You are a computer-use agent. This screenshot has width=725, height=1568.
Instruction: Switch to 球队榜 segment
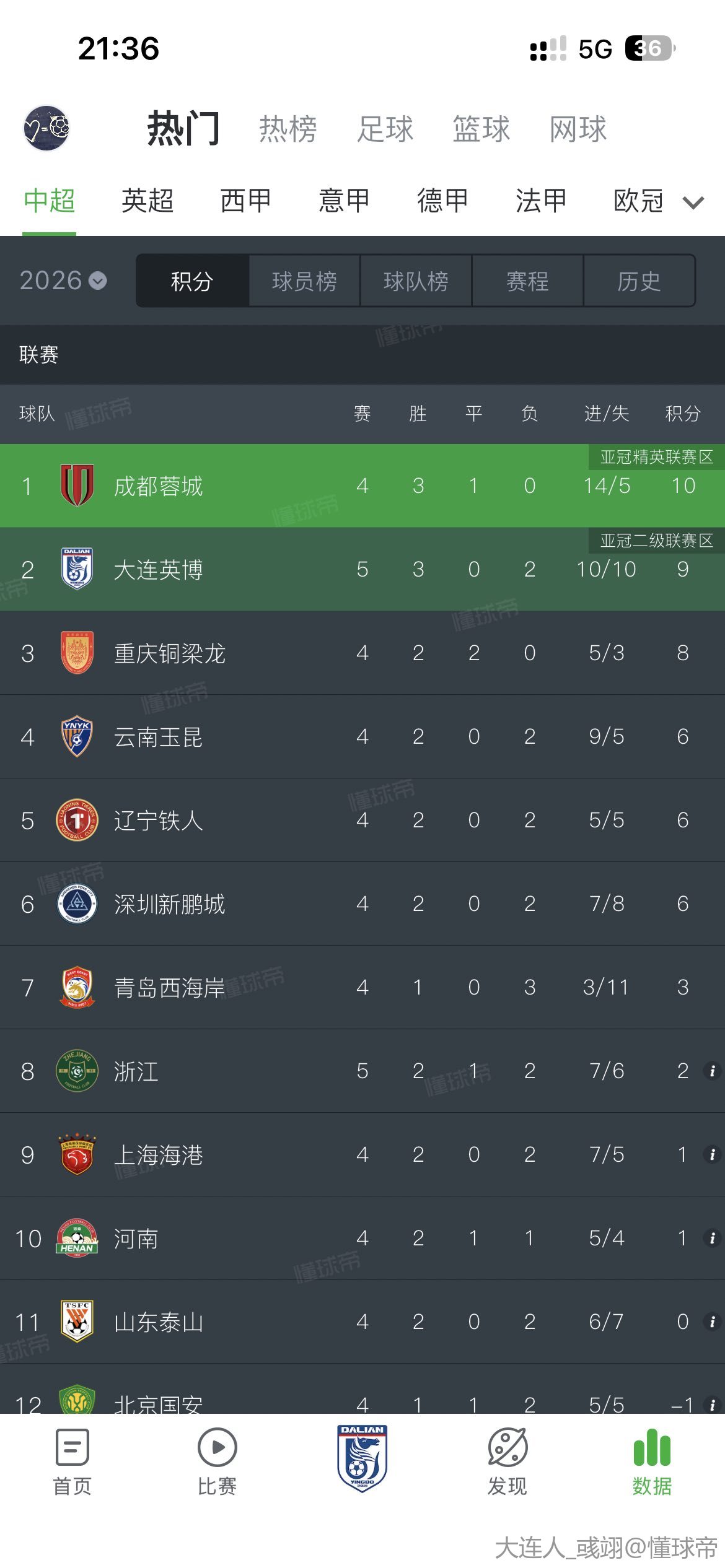click(416, 281)
